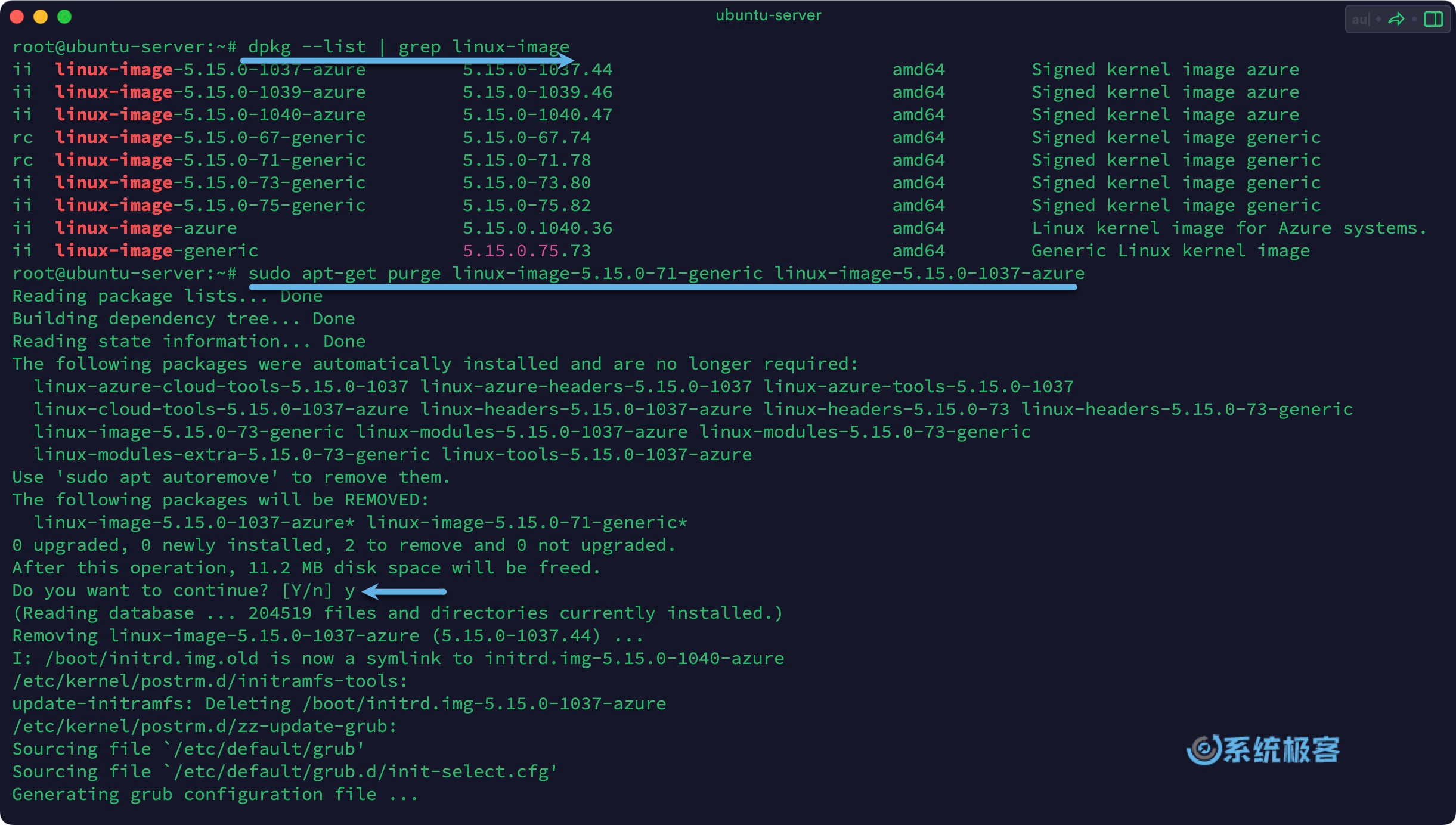Click linux-image-5.15.0-71-generic* in the REMOVED list
Screen dimensions: 1456x825
(x=527, y=523)
